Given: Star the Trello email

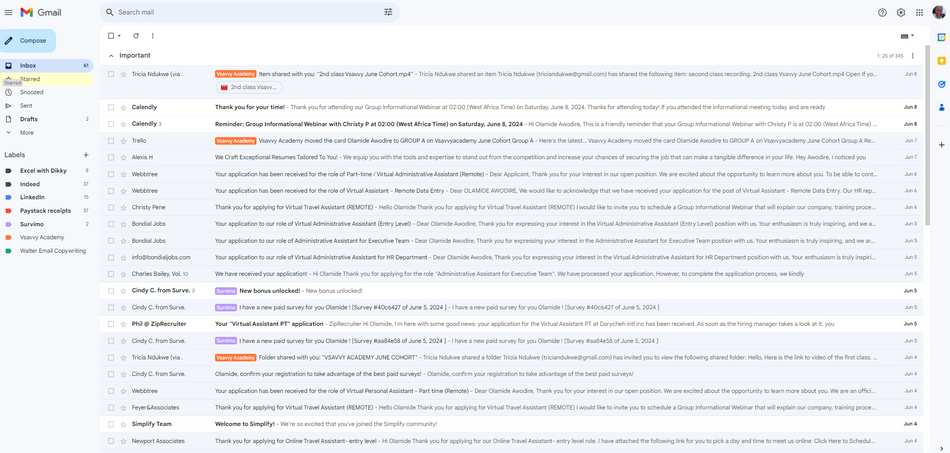Looking at the screenshot, I should [123, 141].
